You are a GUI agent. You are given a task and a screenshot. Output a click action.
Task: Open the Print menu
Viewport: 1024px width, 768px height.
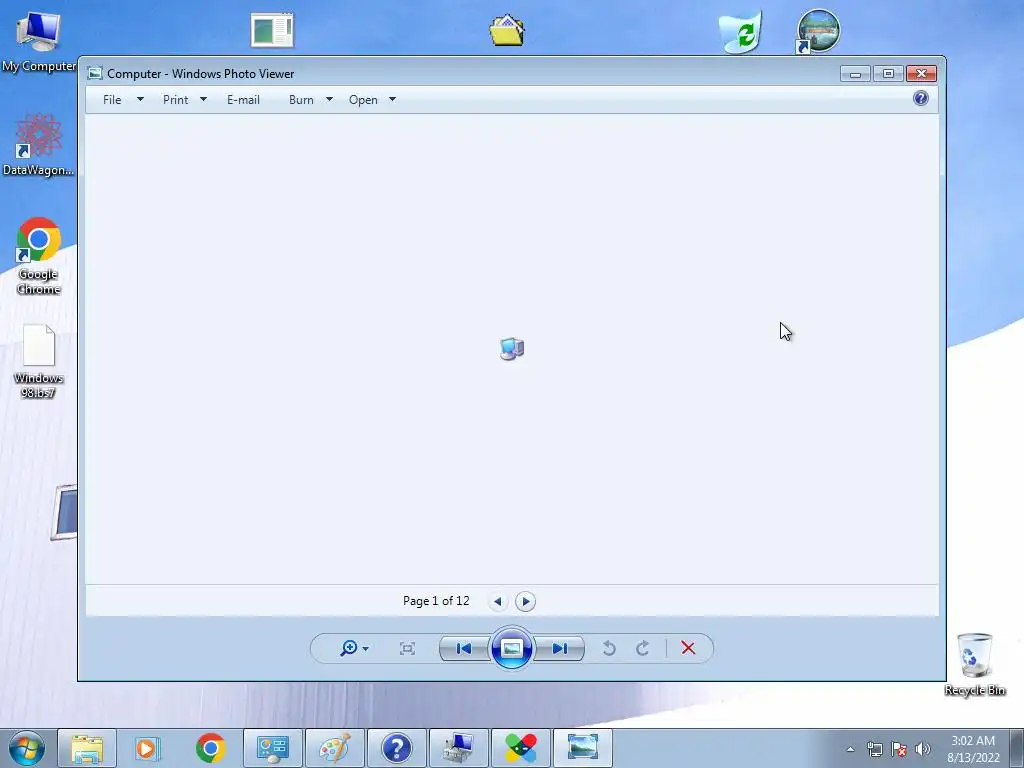tap(176, 100)
